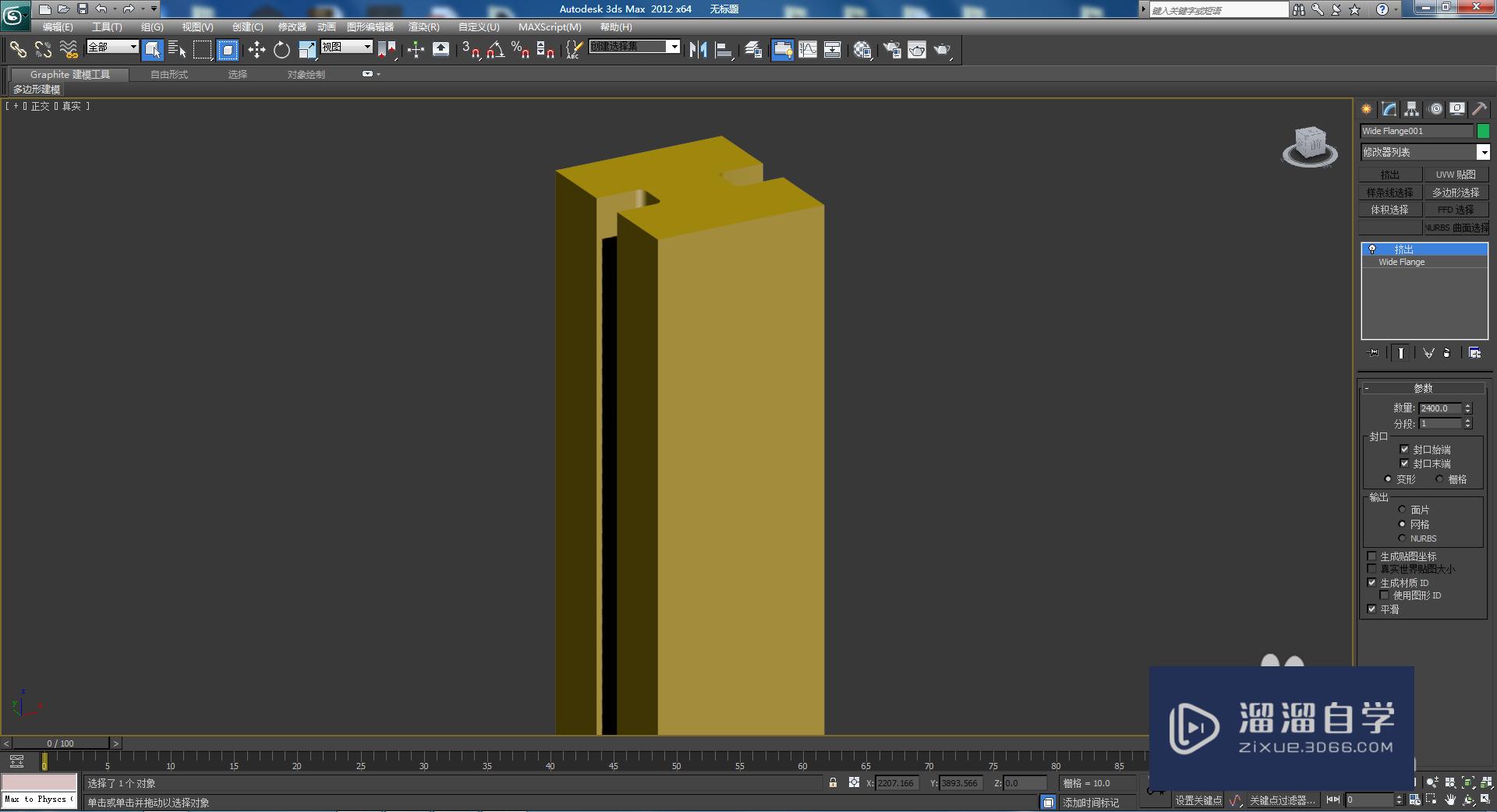Switch to the 自由形式 ribbon tab
The image size is (1497, 812).
coord(169,75)
